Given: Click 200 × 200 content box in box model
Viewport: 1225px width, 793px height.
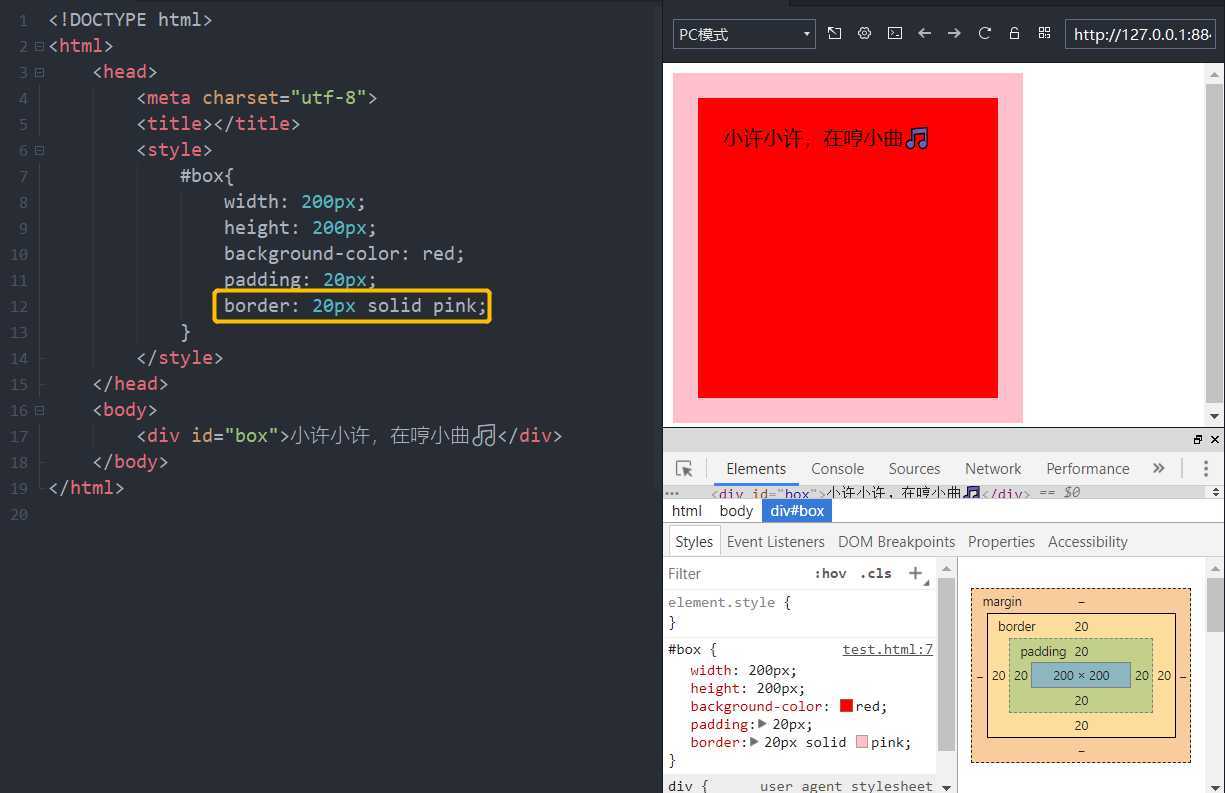Looking at the screenshot, I should [x=1081, y=675].
